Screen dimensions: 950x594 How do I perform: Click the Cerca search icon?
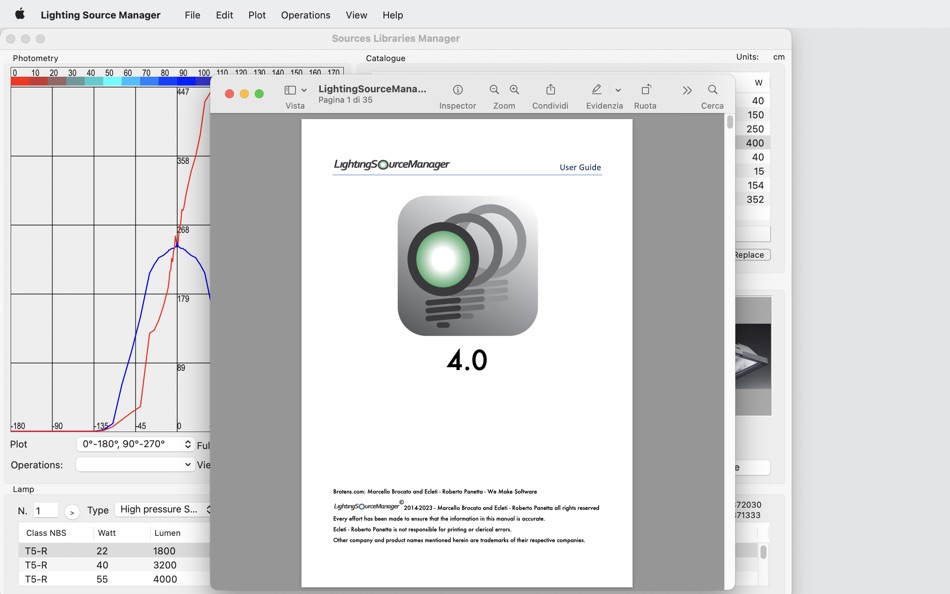pos(712,90)
